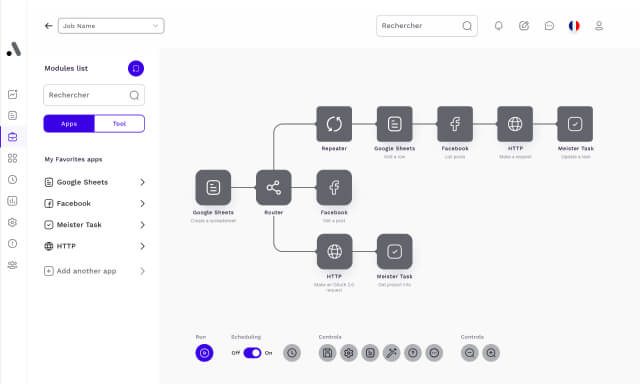Select the HTTP Make a request node
Screen dimensions: 640x384
pyautogui.click(x=515, y=124)
